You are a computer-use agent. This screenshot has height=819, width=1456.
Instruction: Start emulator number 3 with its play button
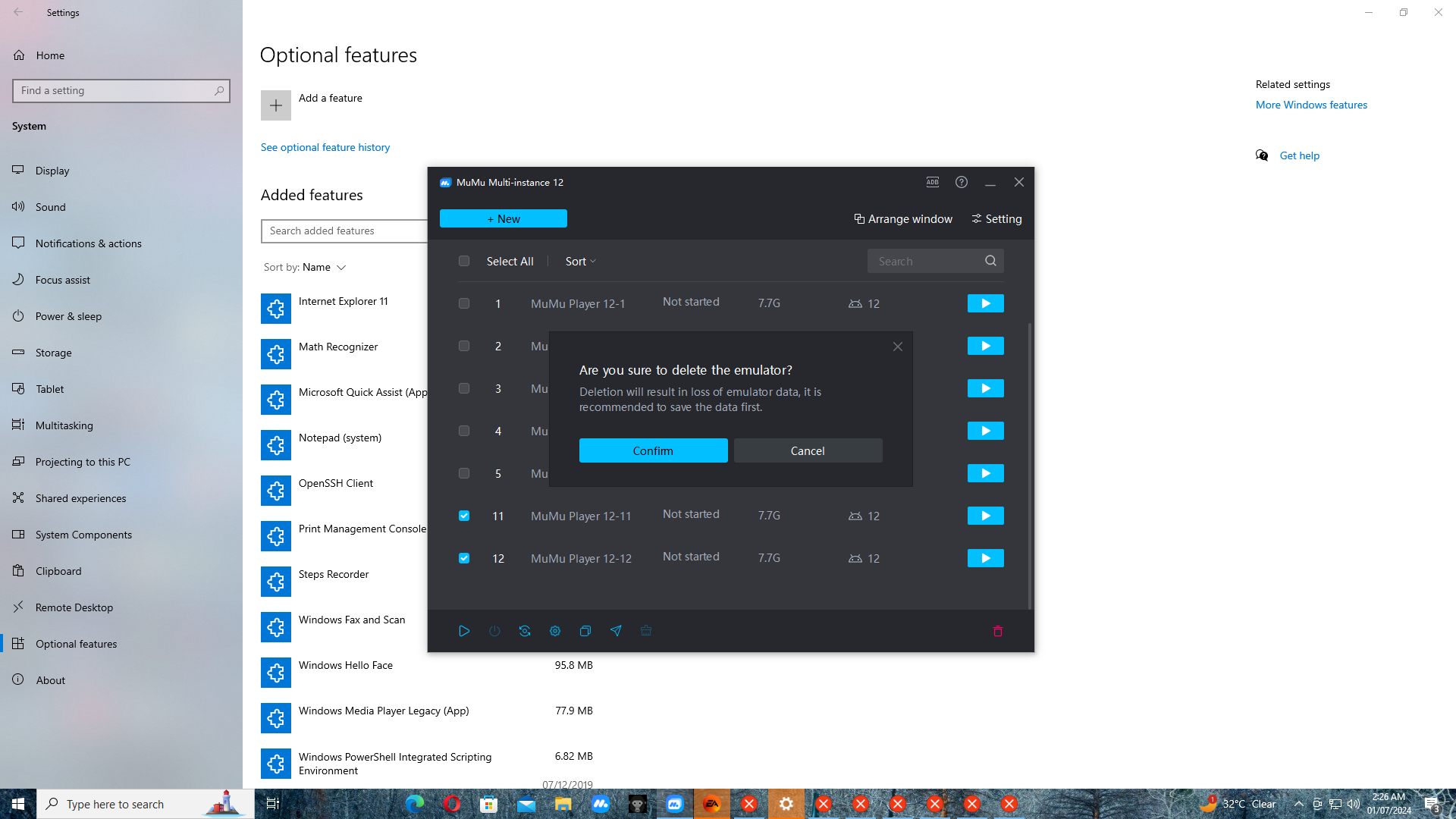tap(986, 388)
